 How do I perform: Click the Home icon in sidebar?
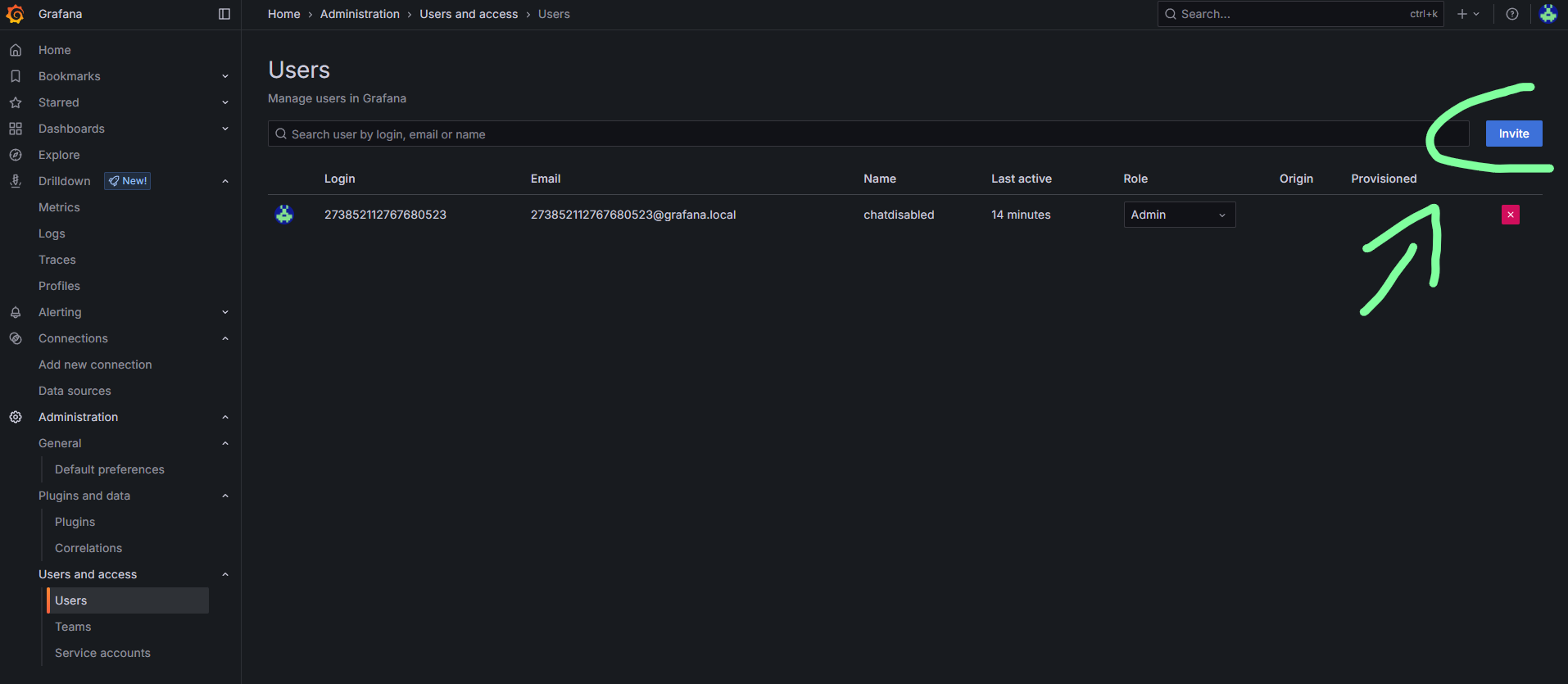click(16, 50)
